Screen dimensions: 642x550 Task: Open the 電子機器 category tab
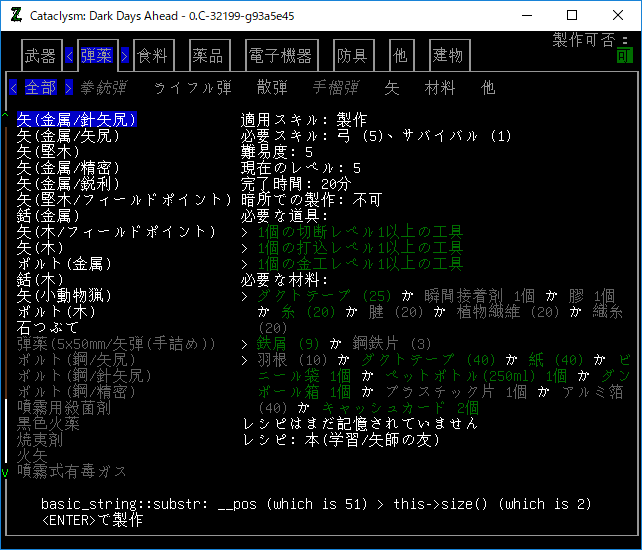pyautogui.click(x=281, y=56)
